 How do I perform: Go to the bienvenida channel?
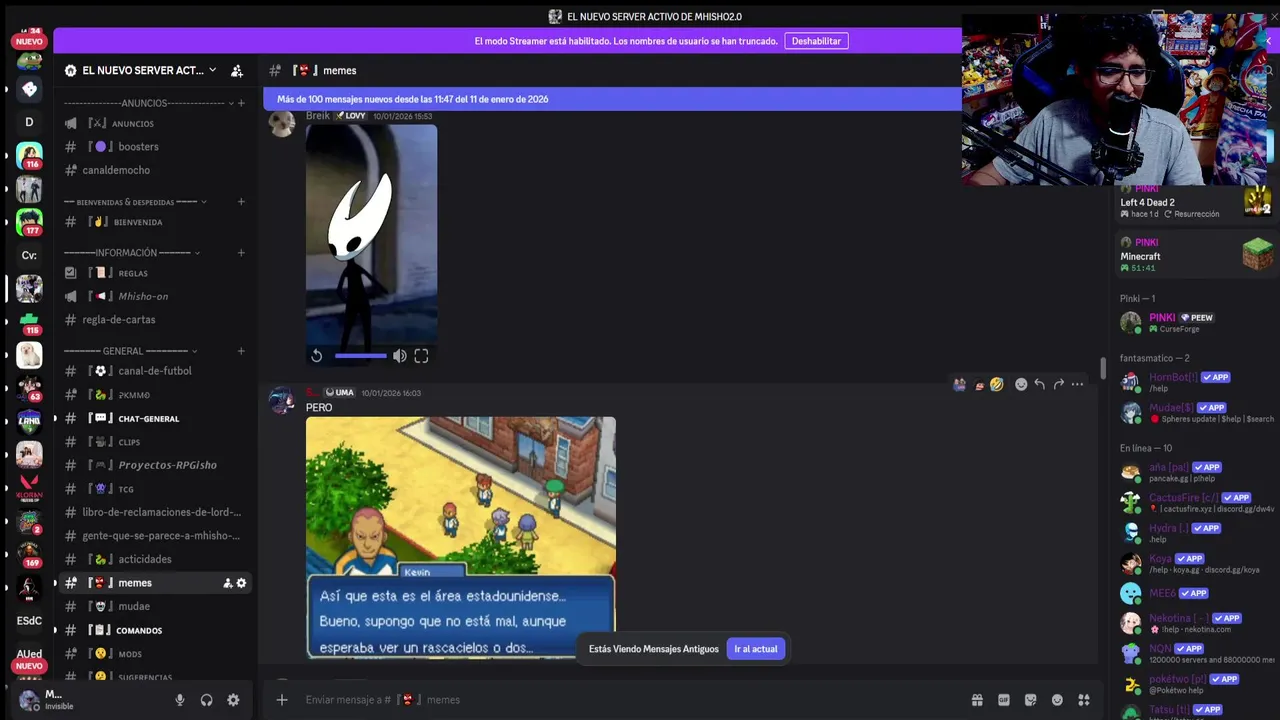pyautogui.click(x=153, y=222)
